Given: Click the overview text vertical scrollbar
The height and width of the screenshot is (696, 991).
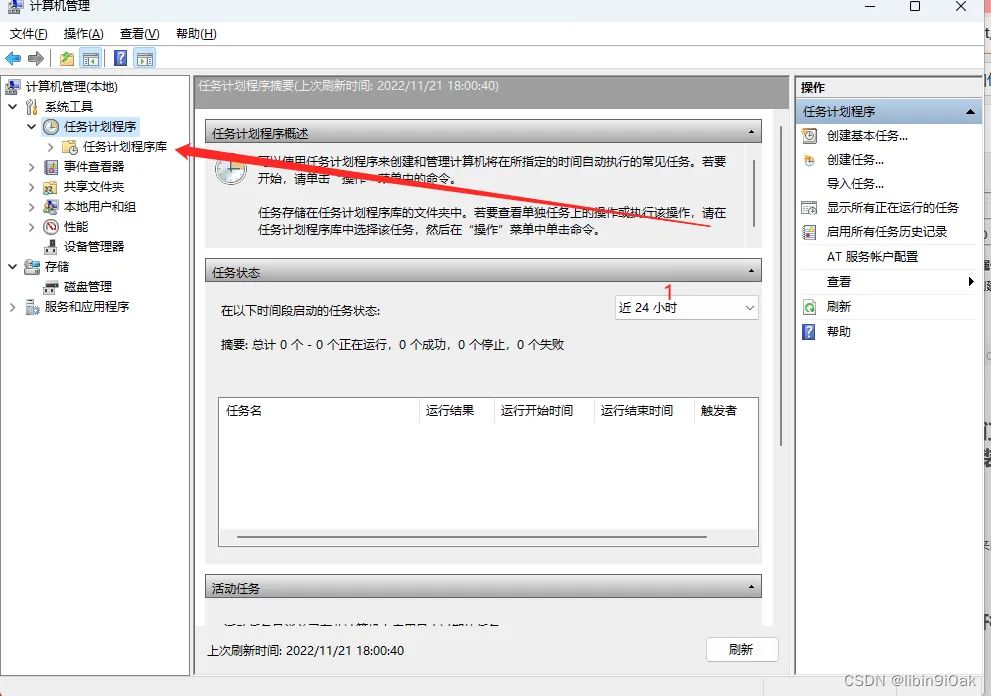Looking at the screenshot, I should [753, 193].
